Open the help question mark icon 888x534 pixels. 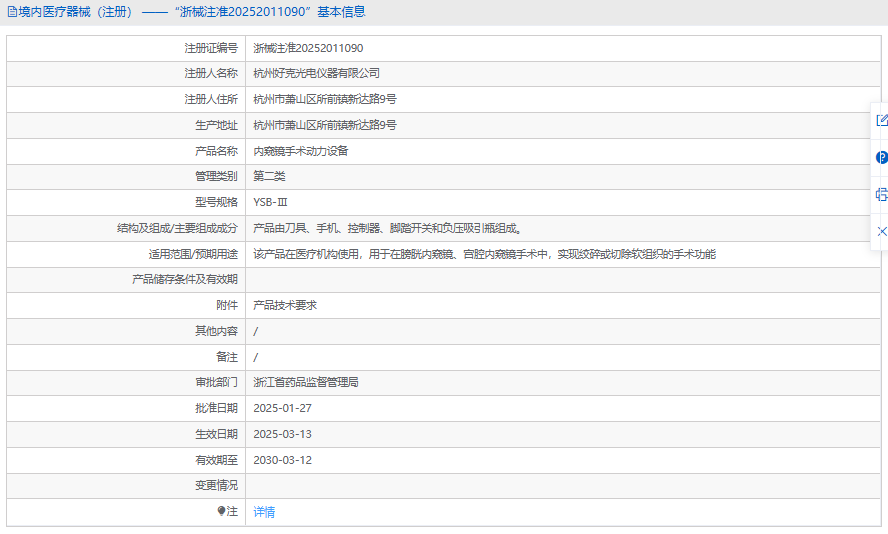[881, 157]
